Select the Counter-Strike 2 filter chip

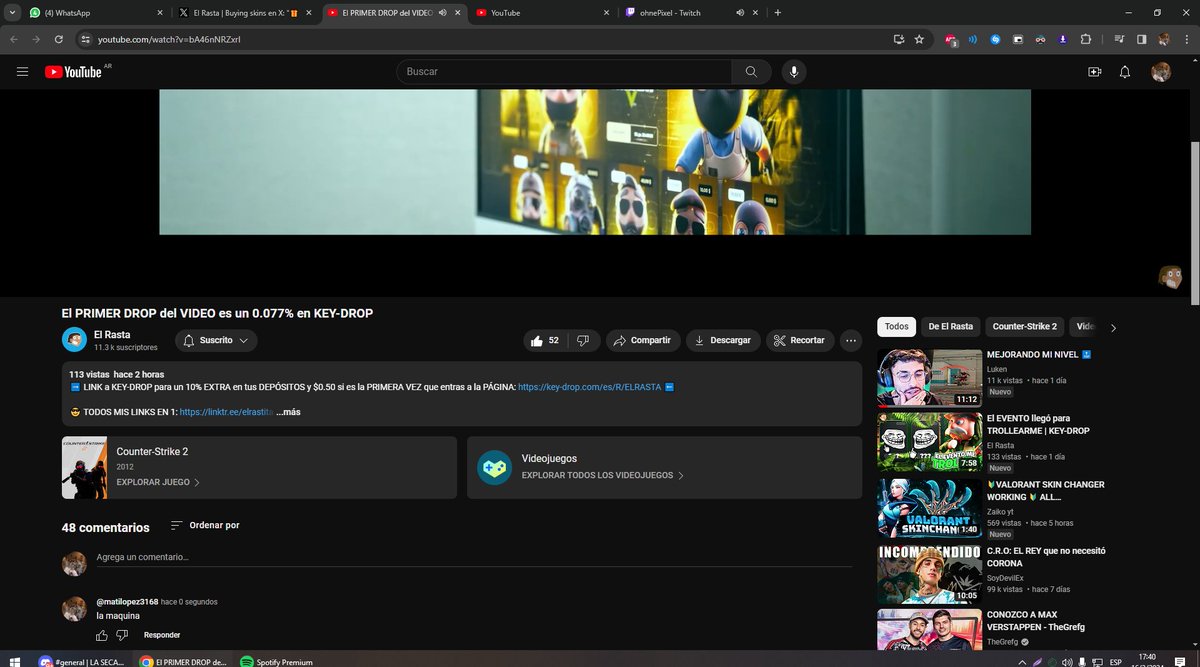pos(1025,327)
